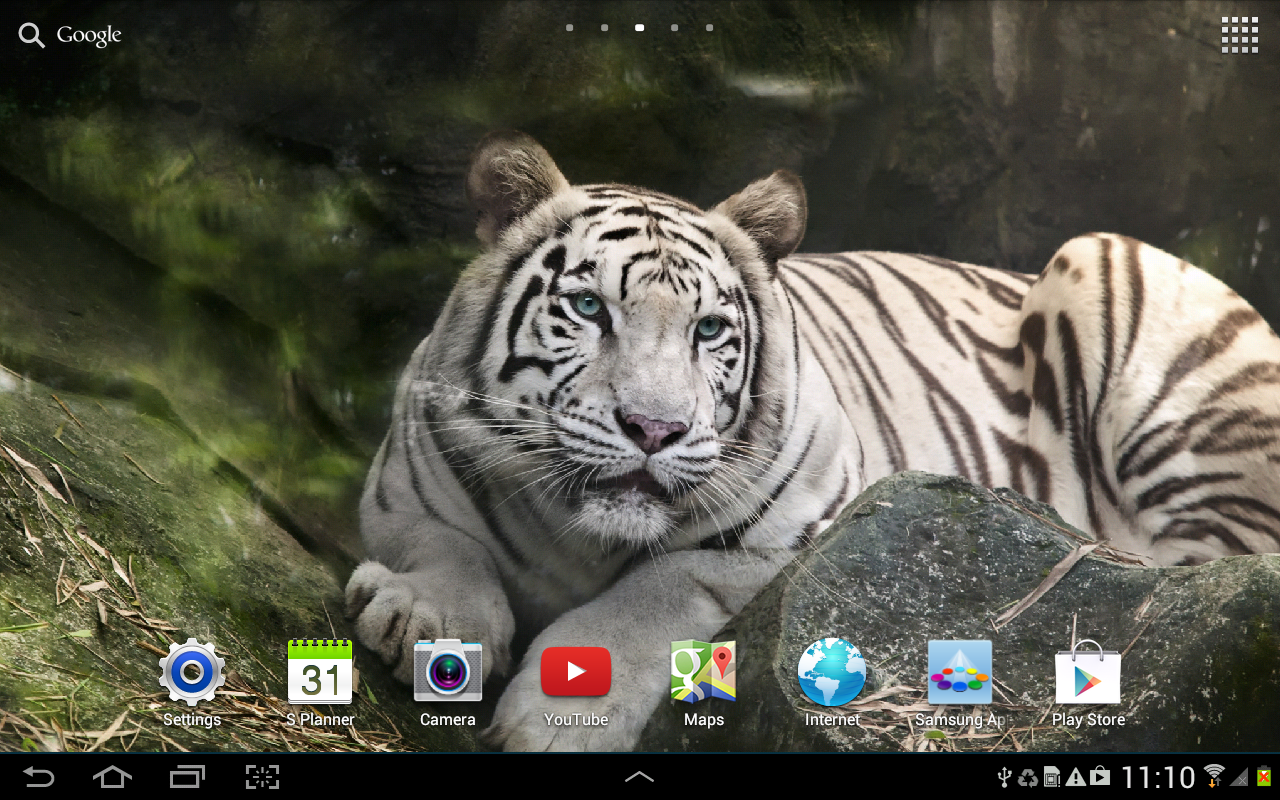This screenshot has width=1280, height=800.
Task: Launch S Planner calendar
Action: pos(319,671)
